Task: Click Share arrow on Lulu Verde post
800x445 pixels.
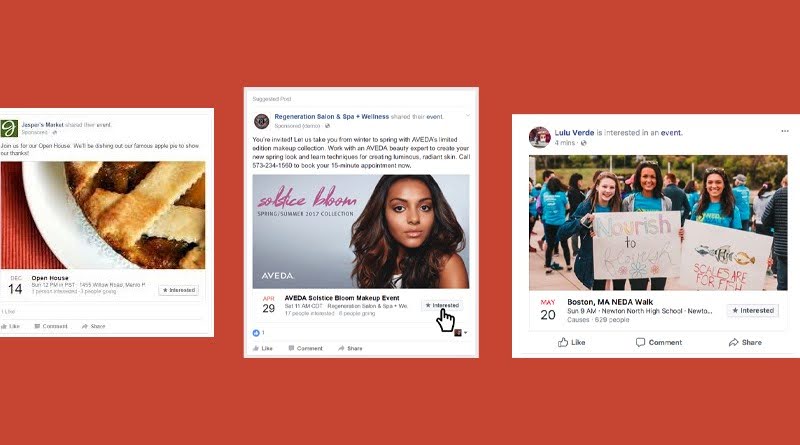Action: click(x=734, y=342)
